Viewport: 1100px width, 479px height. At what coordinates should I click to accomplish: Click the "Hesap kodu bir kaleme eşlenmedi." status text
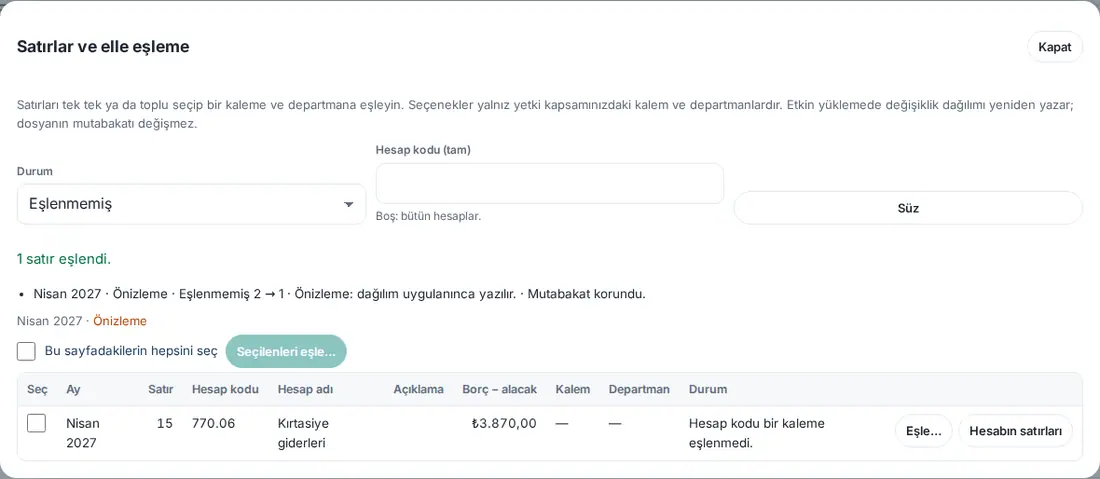tap(757, 433)
